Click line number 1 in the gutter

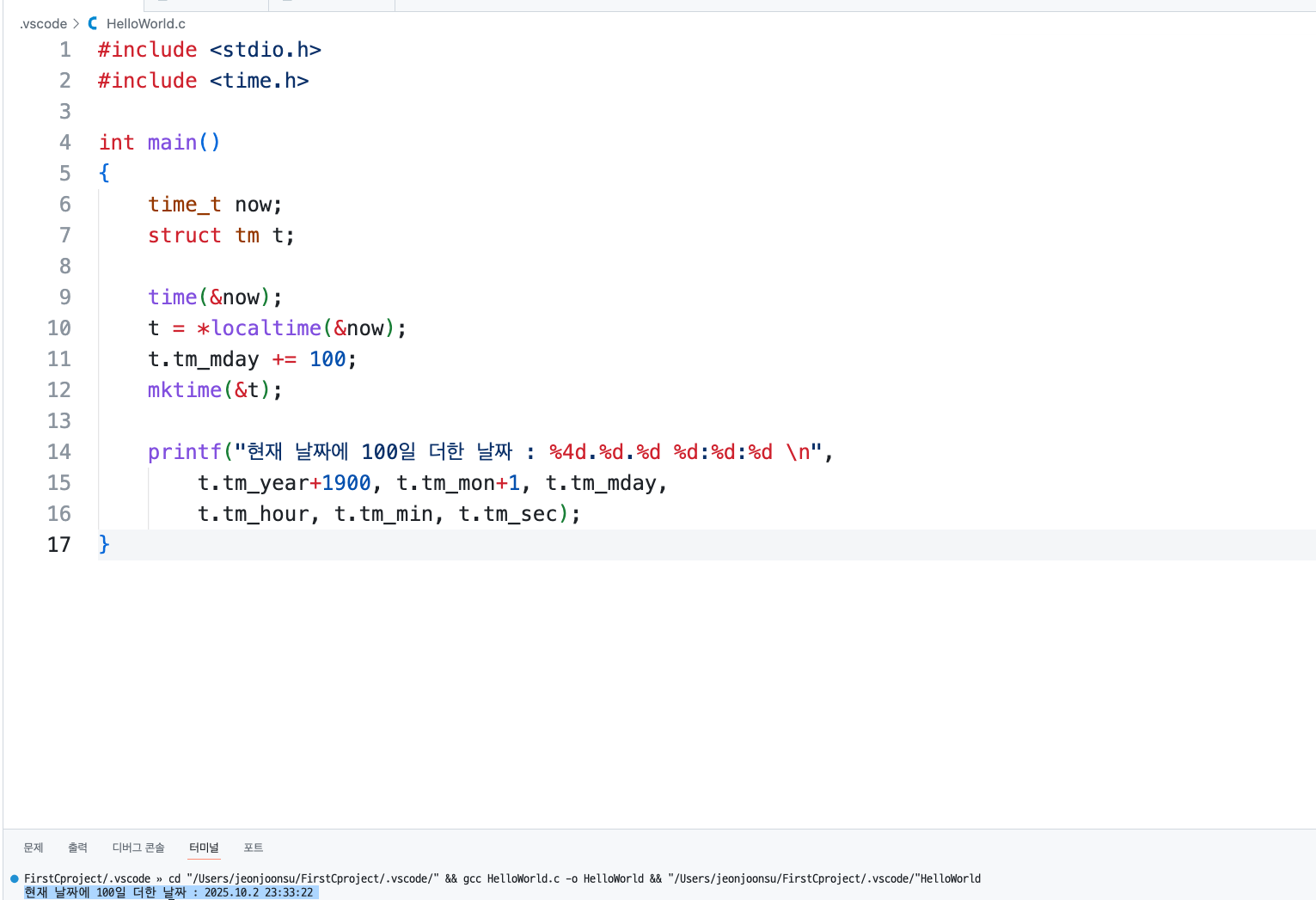click(65, 50)
